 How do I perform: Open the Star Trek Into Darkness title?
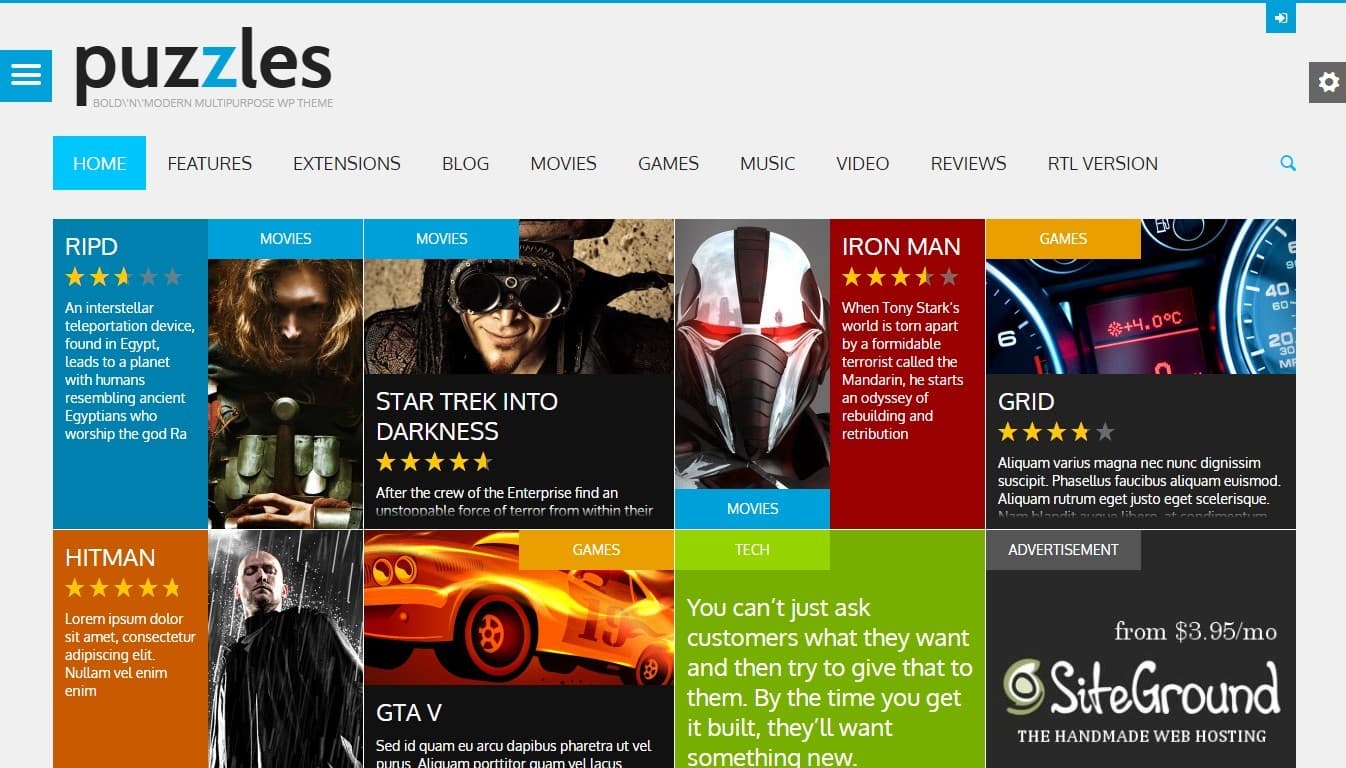[467, 416]
